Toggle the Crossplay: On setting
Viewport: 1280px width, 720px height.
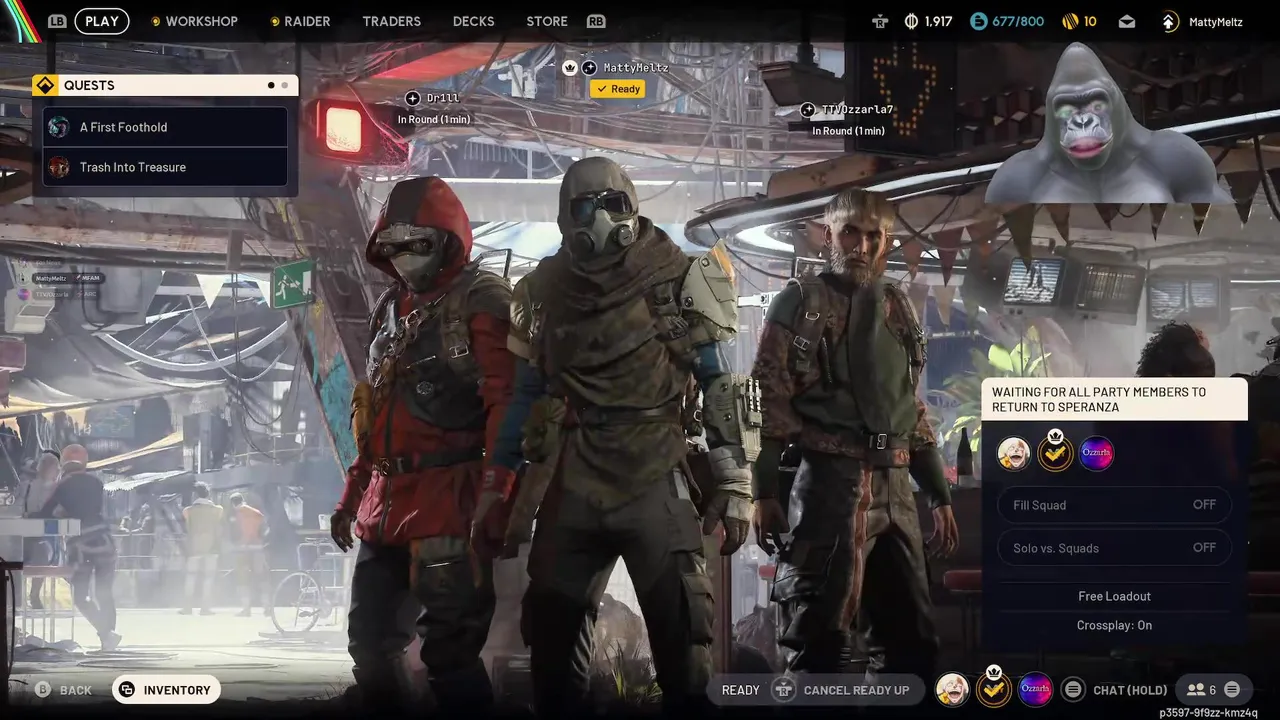point(1114,625)
